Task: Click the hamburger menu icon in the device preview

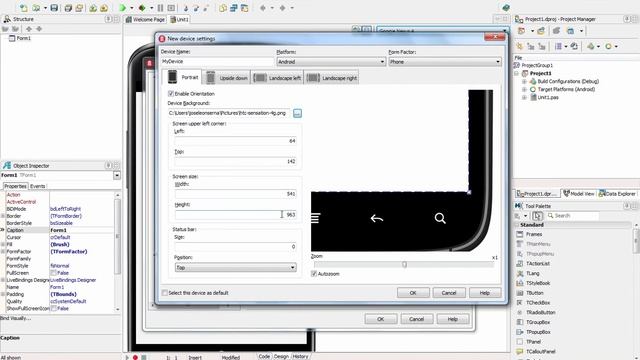Action: (x=315, y=218)
